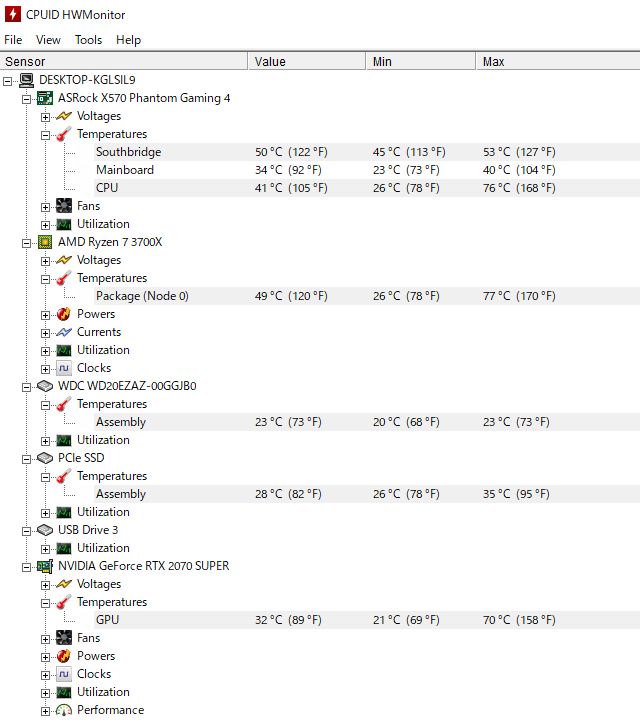Click the WDC Temperatures thermometer icon

pos(64,404)
